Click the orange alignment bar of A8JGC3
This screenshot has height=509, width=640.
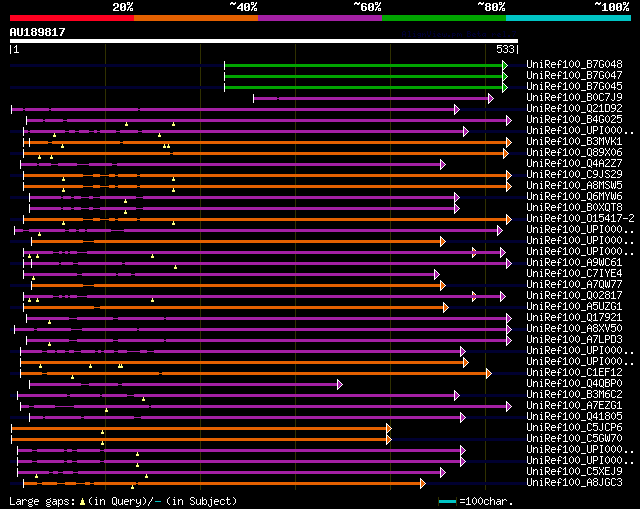click(222, 484)
